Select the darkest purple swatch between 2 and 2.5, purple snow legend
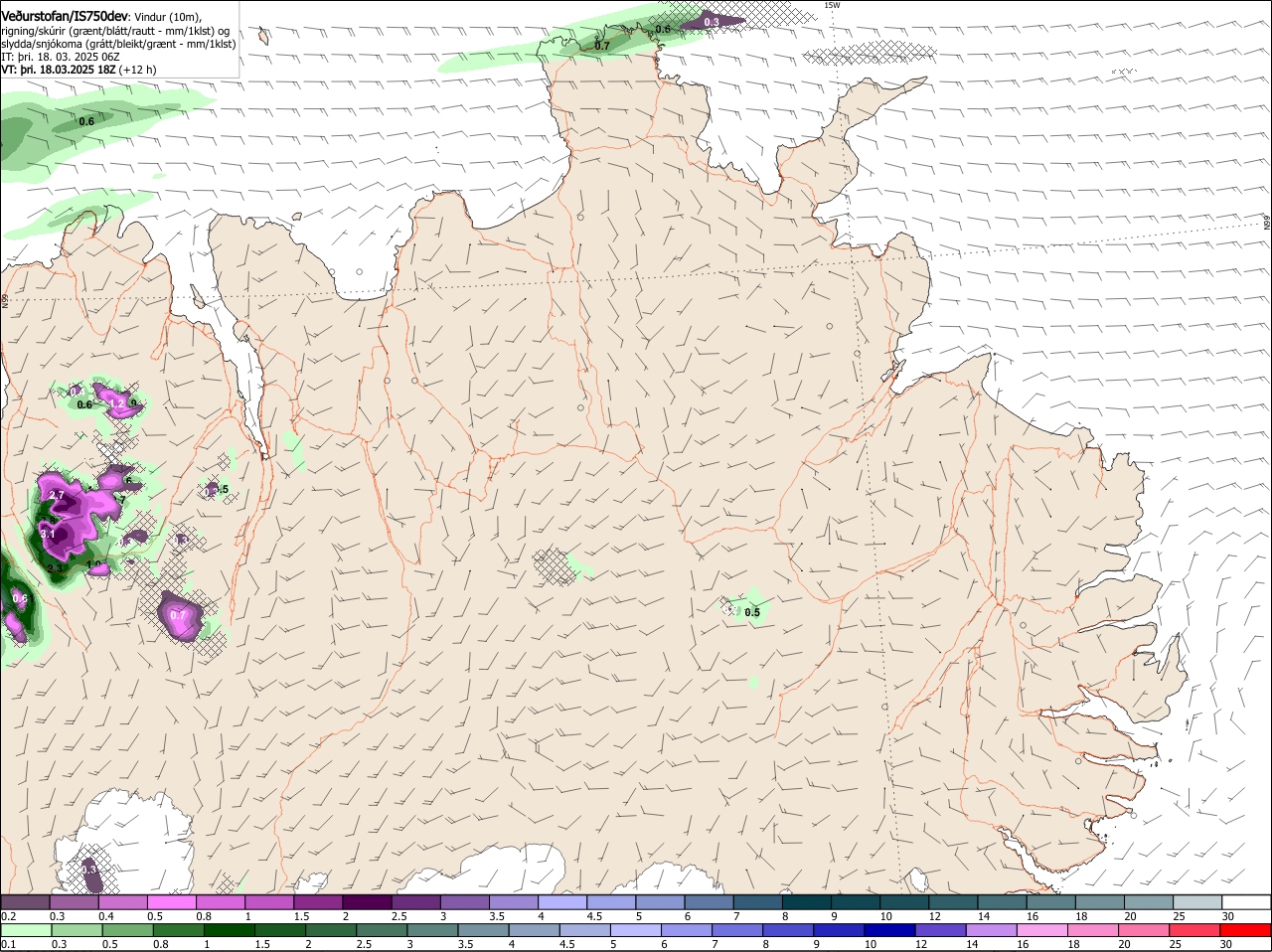 (367, 902)
